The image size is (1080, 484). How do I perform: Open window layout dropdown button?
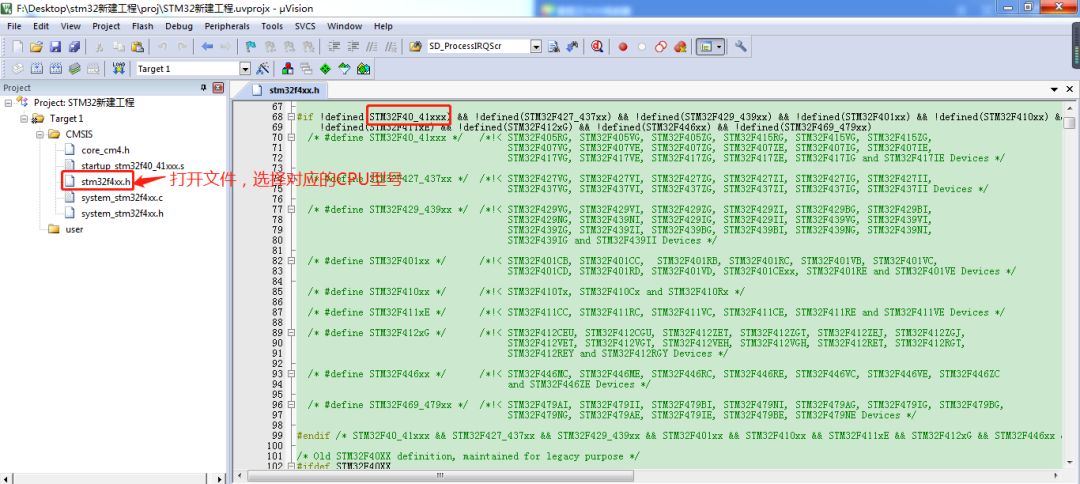click(x=719, y=47)
